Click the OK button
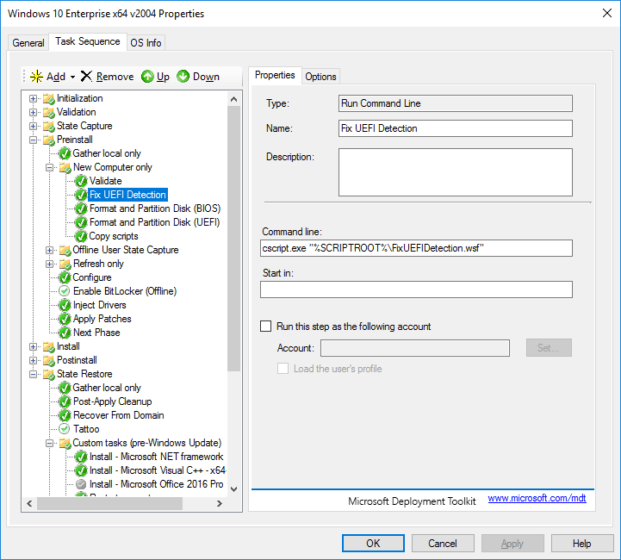Screen dimensions: 621x560 click(x=373, y=543)
